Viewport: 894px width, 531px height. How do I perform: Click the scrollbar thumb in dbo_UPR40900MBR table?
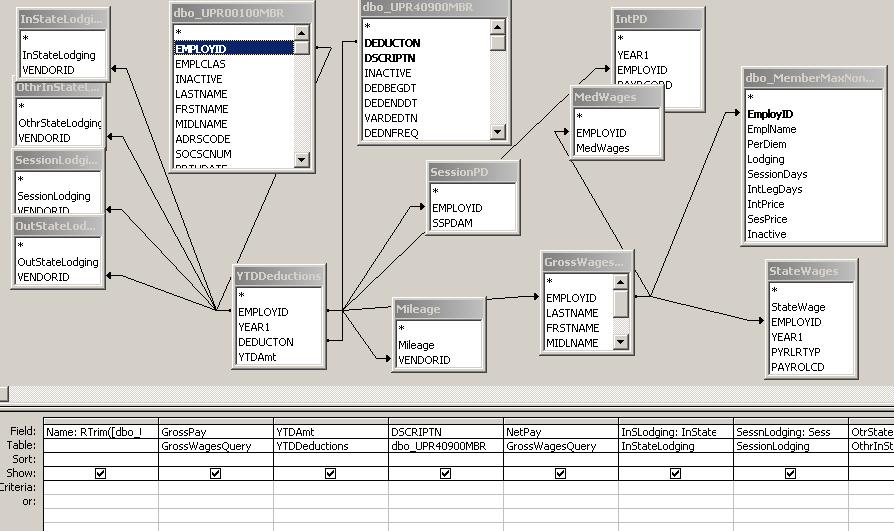point(498,43)
